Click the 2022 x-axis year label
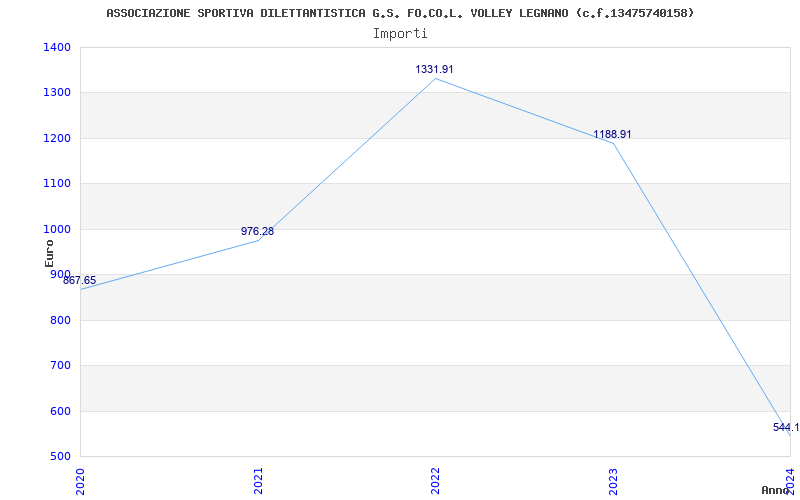 435,481
